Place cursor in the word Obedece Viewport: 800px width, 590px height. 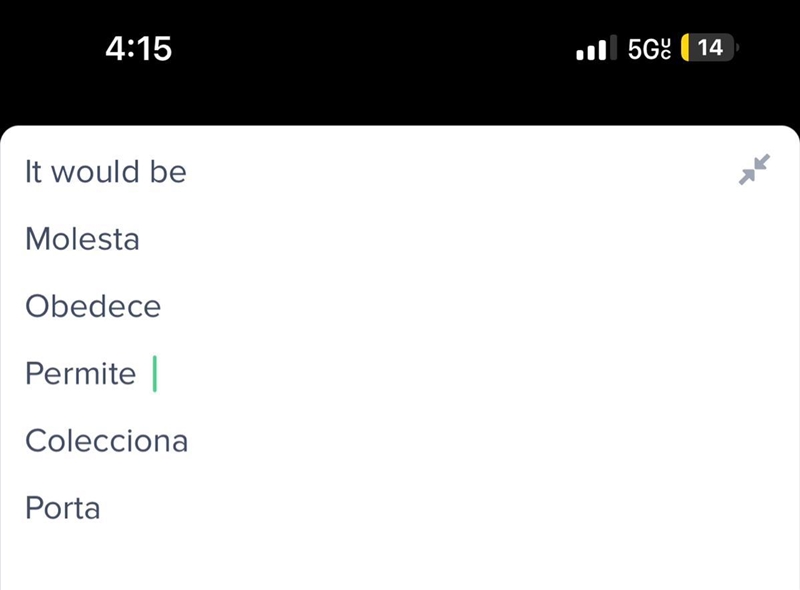click(93, 306)
